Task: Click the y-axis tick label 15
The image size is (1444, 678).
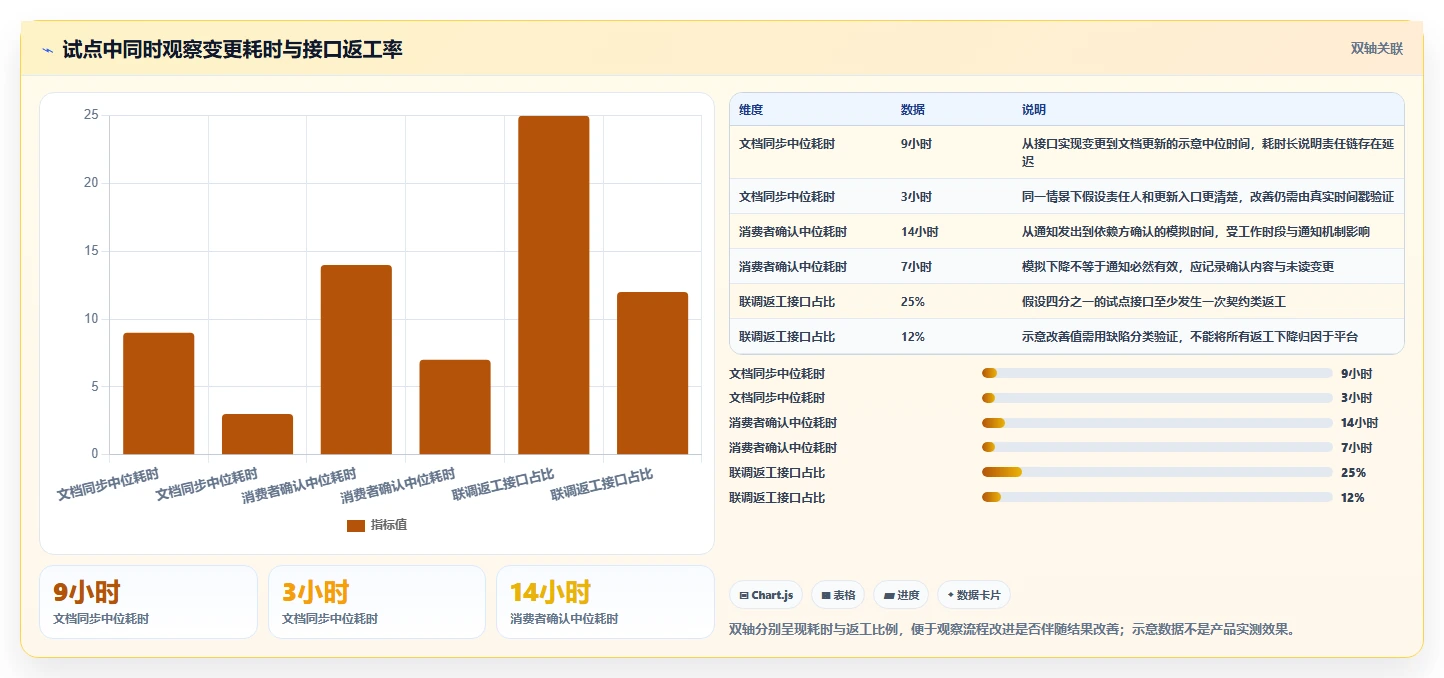Action: click(x=92, y=251)
